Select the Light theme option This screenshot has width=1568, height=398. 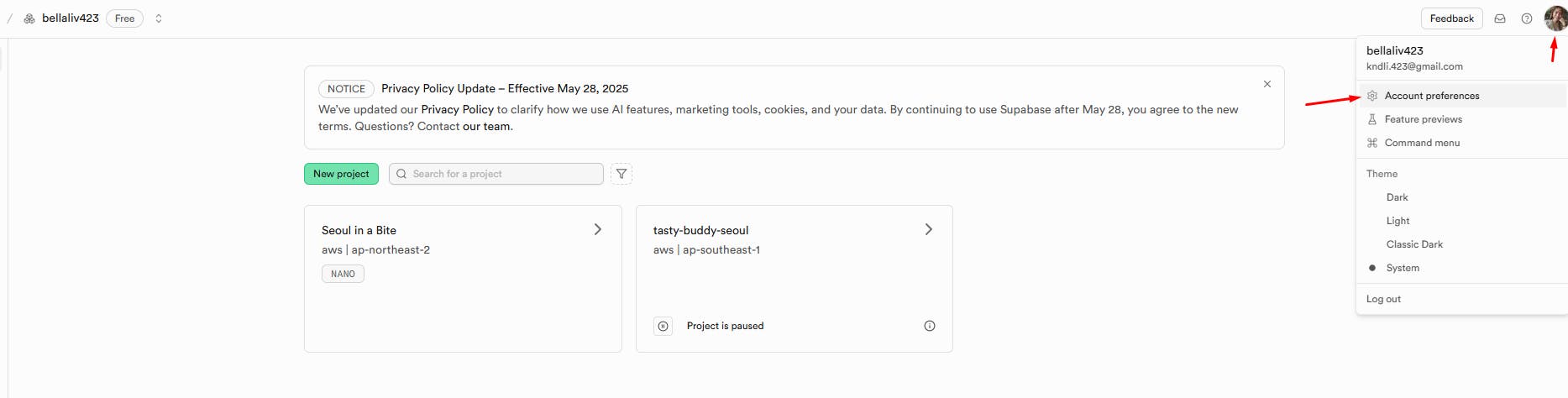(x=1398, y=221)
